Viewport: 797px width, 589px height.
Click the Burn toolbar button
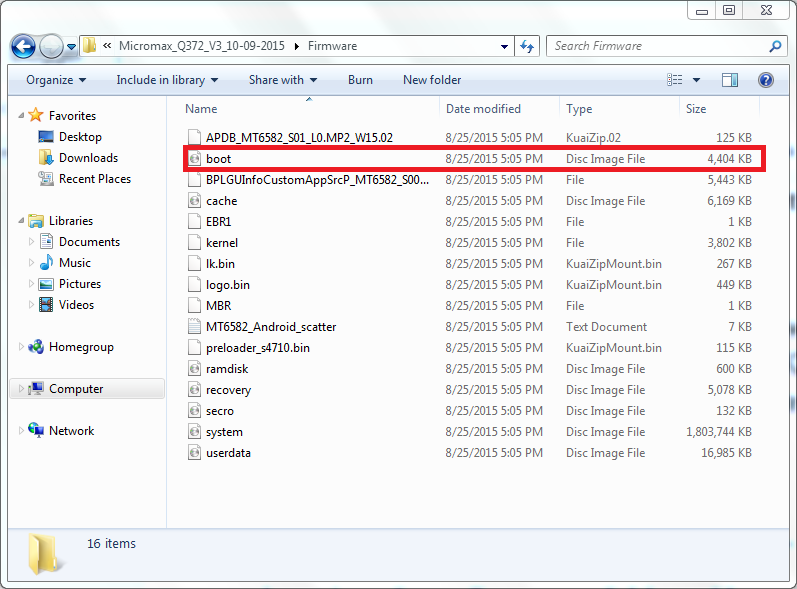(360, 80)
